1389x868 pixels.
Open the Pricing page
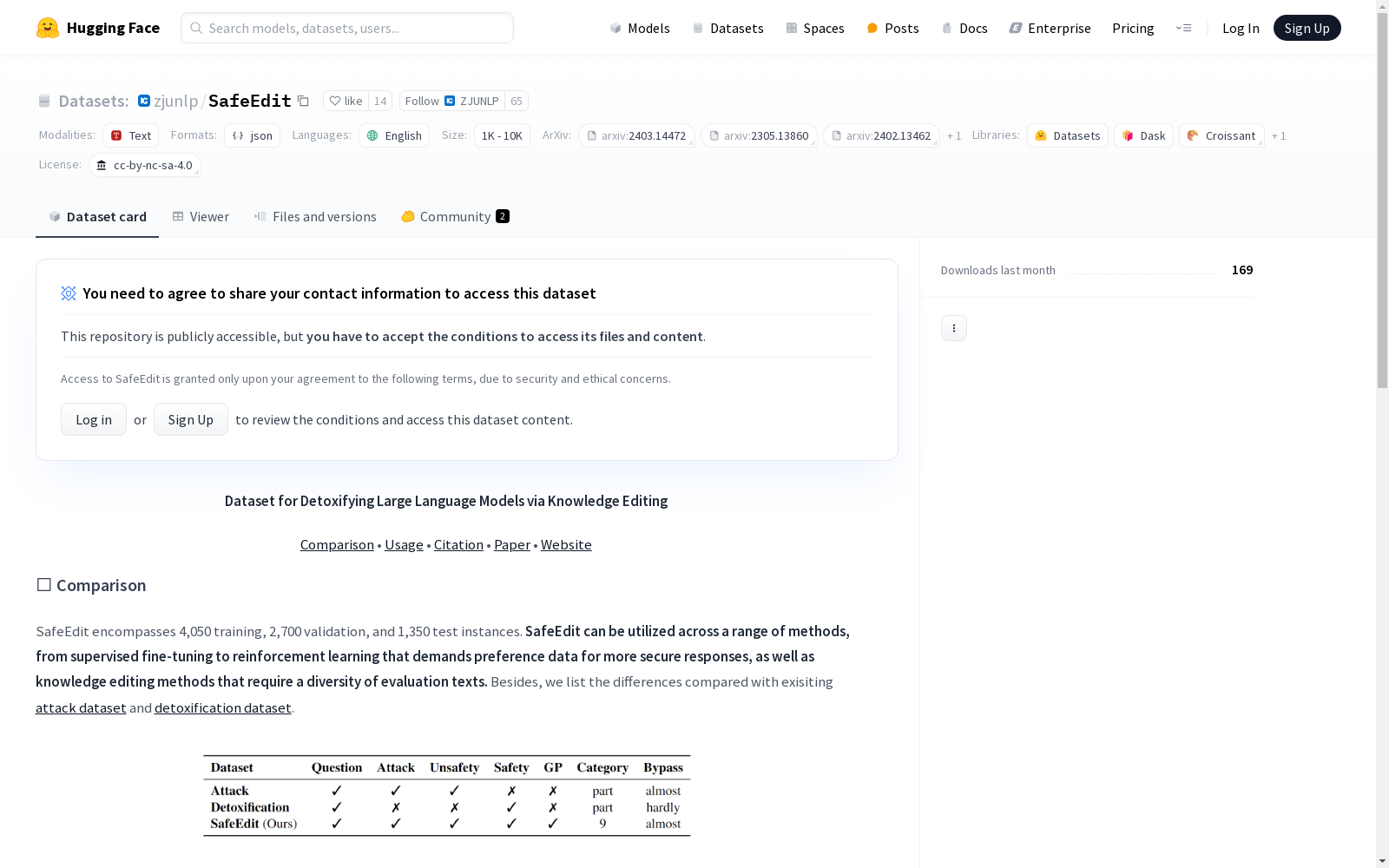click(x=1133, y=28)
